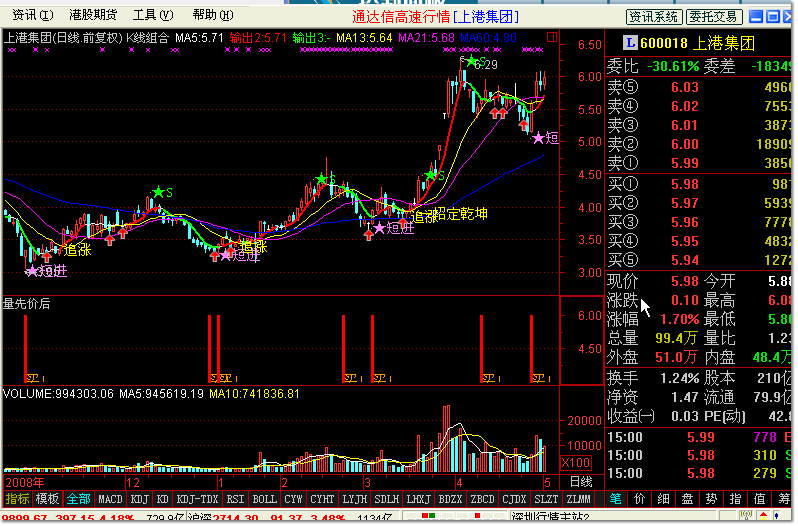Viewport: 798px width, 526px height.
Task: Click the MA60:4.80 legend label
Action: (489, 38)
